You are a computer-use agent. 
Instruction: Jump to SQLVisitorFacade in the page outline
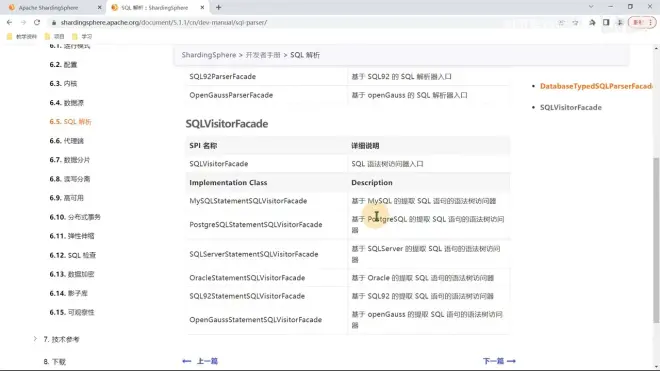571,107
